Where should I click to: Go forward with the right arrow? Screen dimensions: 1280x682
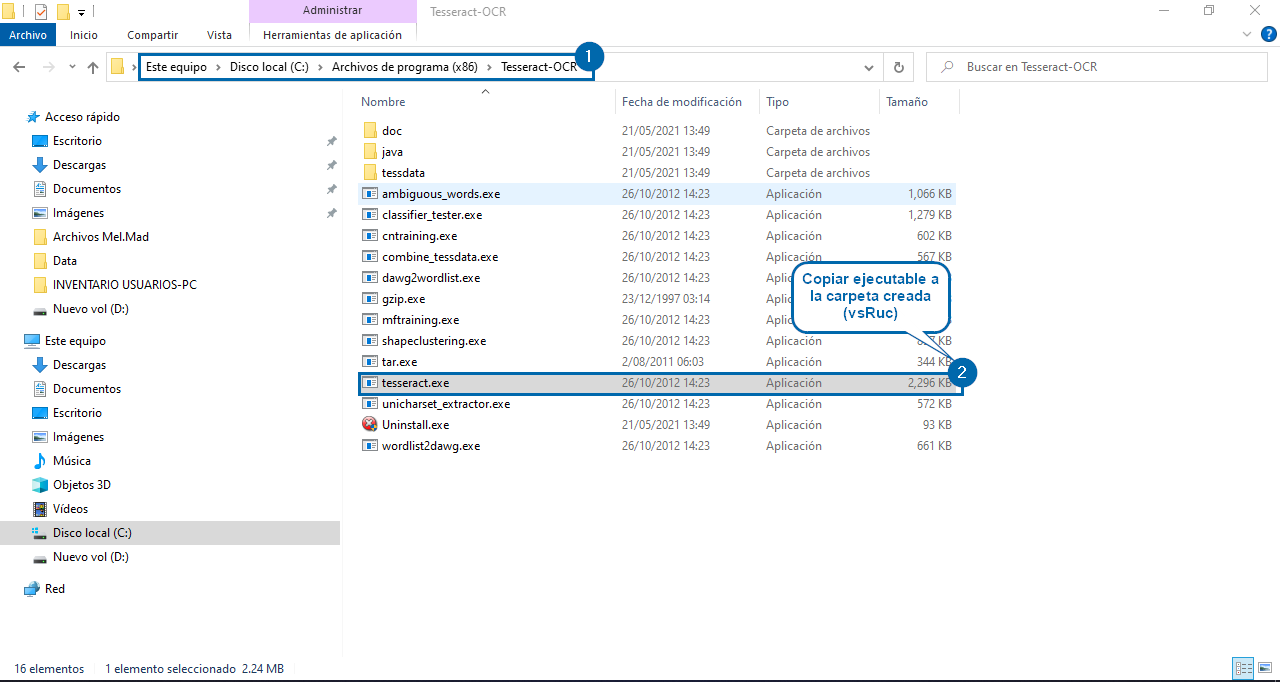coord(47,67)
